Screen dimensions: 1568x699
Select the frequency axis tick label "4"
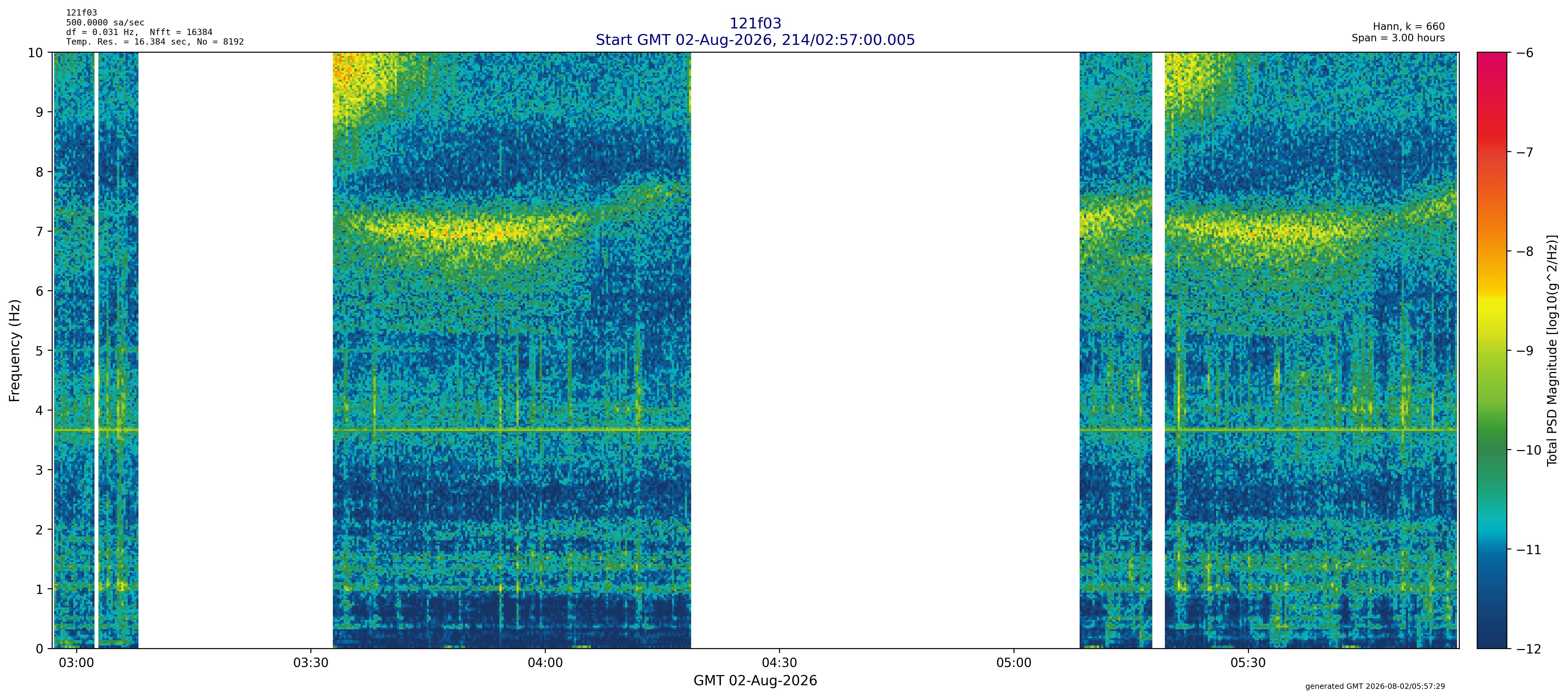[x=39, y=410]
